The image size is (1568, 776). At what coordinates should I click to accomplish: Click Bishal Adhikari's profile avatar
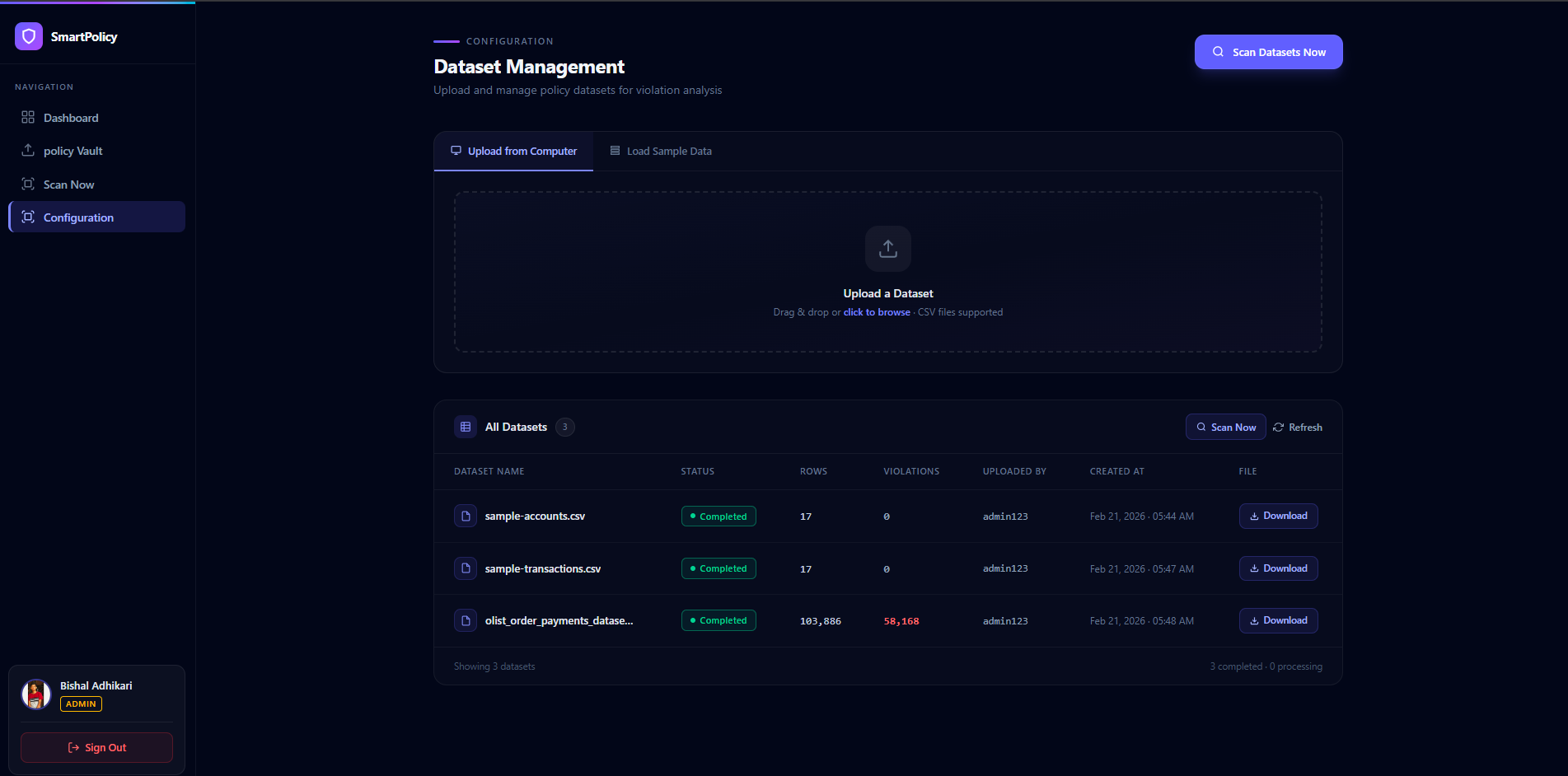(x=36, y=694)
